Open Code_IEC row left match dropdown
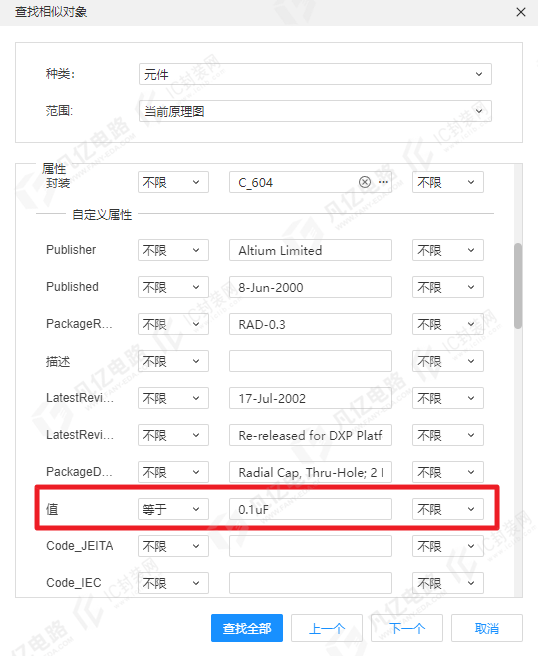 tap(173, 583)
